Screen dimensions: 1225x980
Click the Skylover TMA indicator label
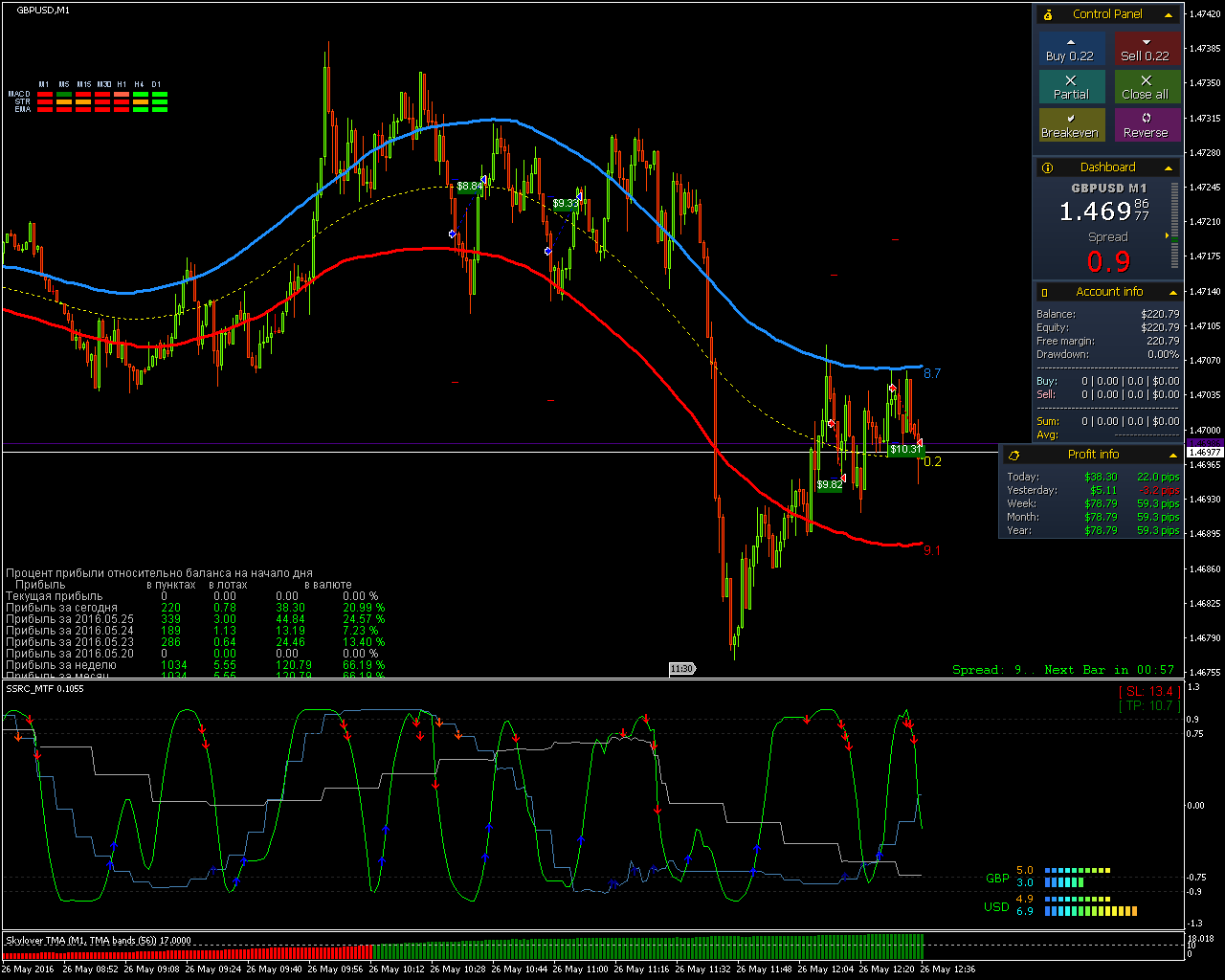coord(98,941)
